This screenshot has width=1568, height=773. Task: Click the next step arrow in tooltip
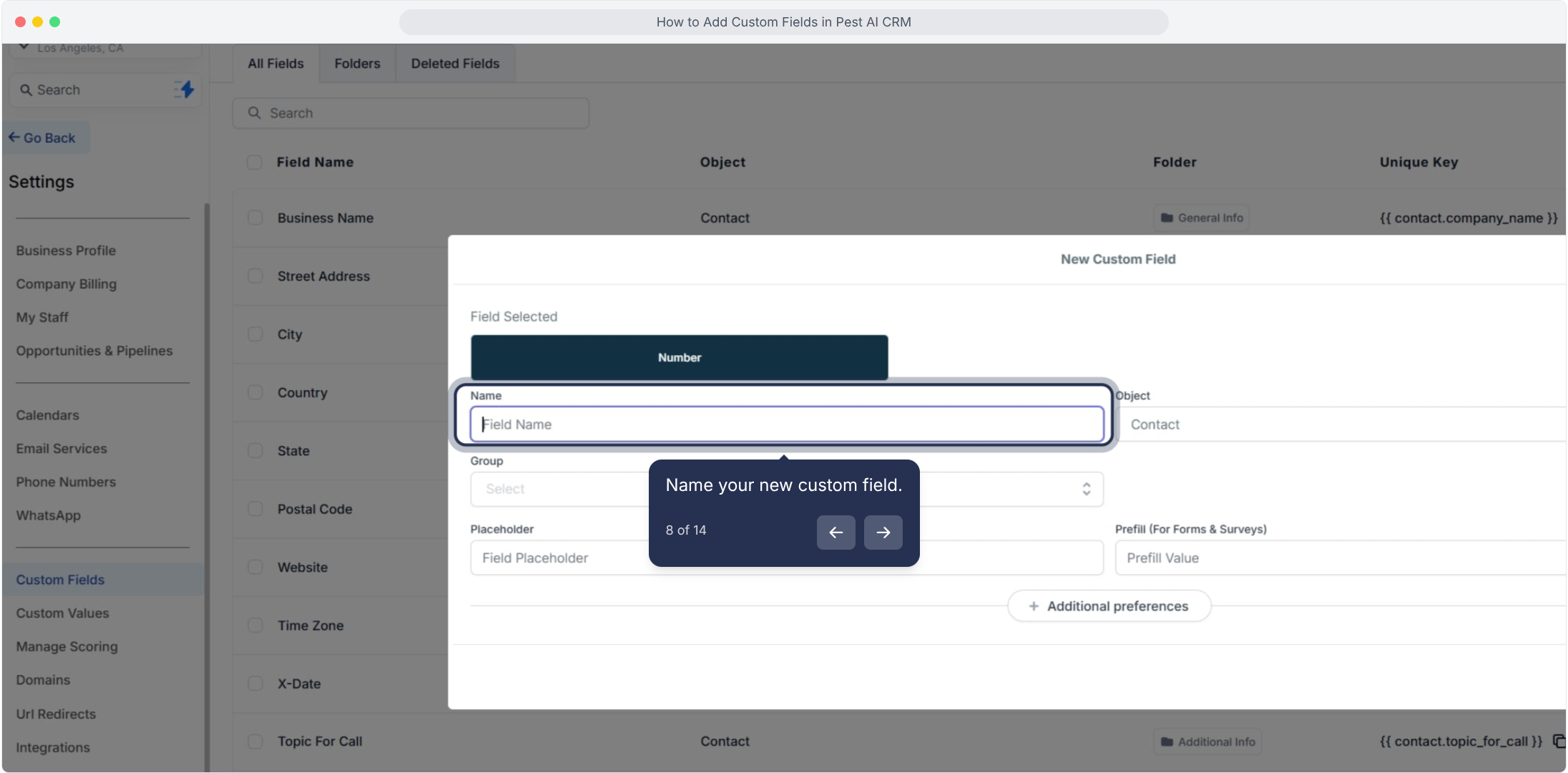[x=883, y=532]
